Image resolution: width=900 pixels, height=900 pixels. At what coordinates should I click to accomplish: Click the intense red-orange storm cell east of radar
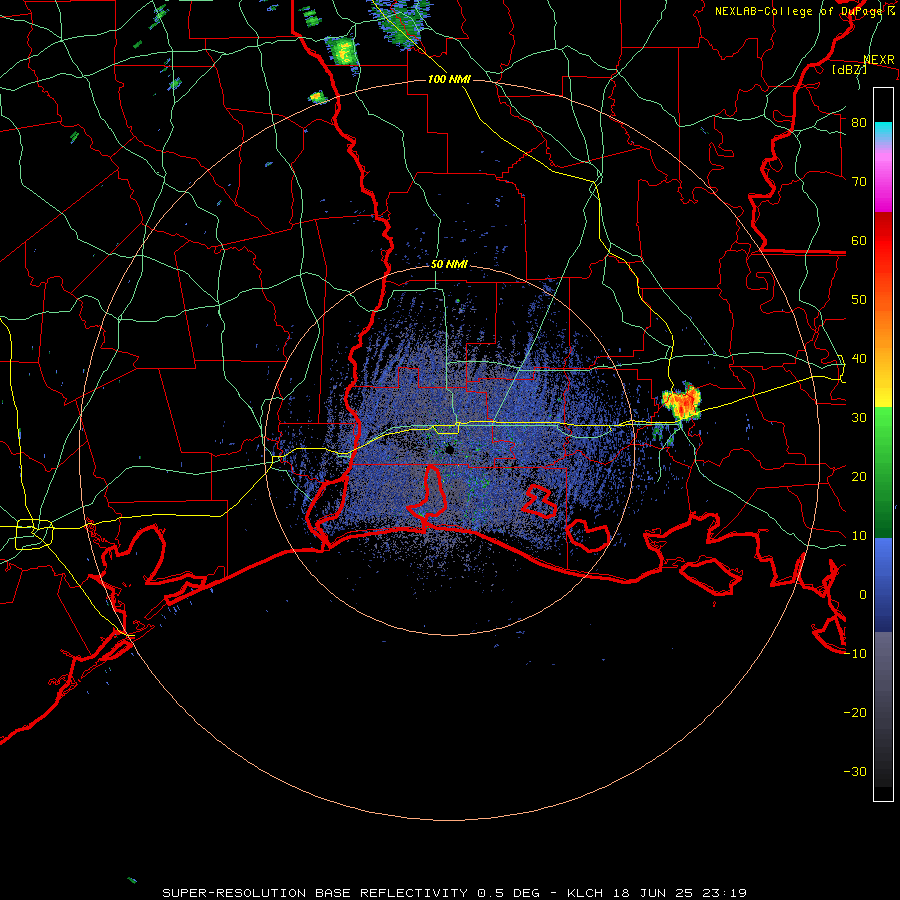point(682,402)
